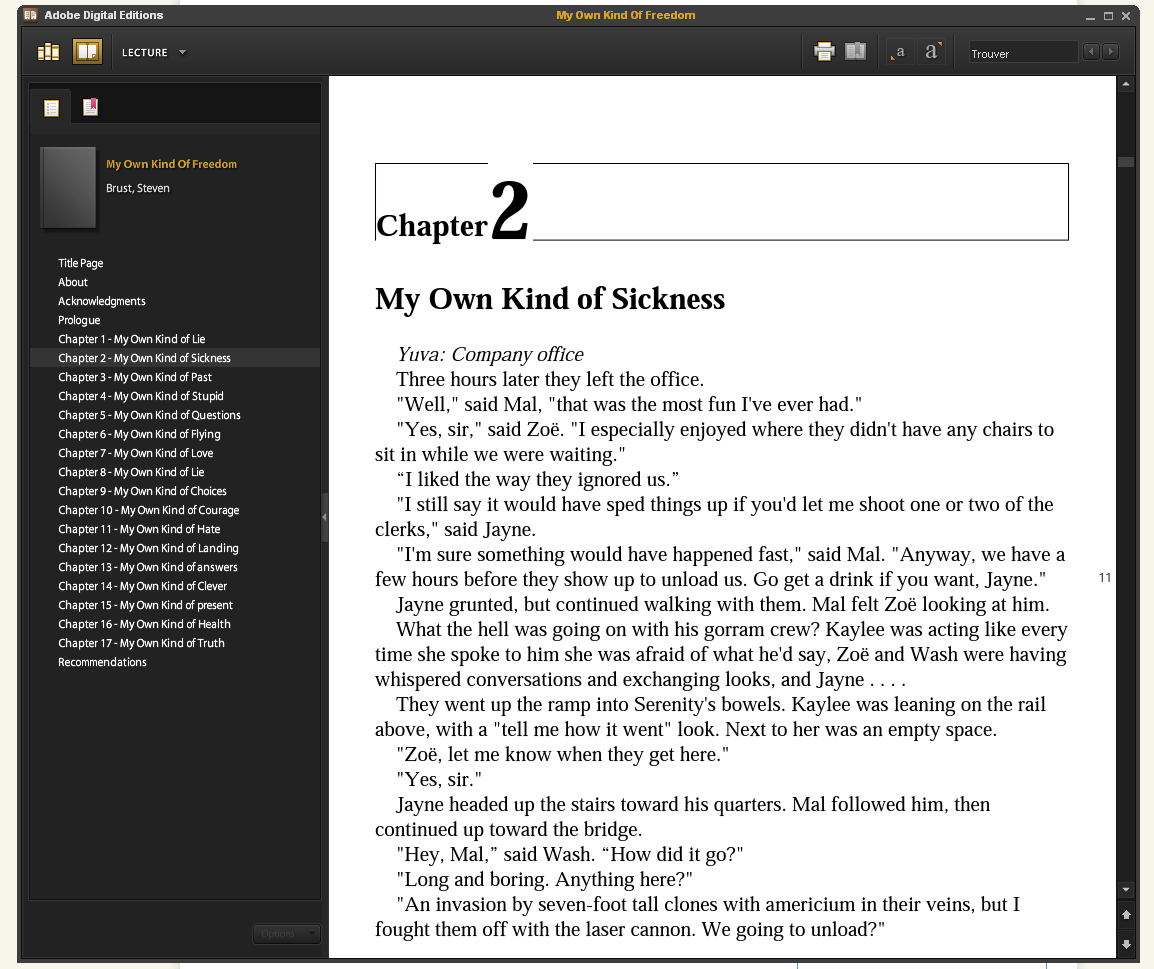Screen dimensions: 1154x969
Task: Show the bookmarks panel tab
Action: (90, 108)
